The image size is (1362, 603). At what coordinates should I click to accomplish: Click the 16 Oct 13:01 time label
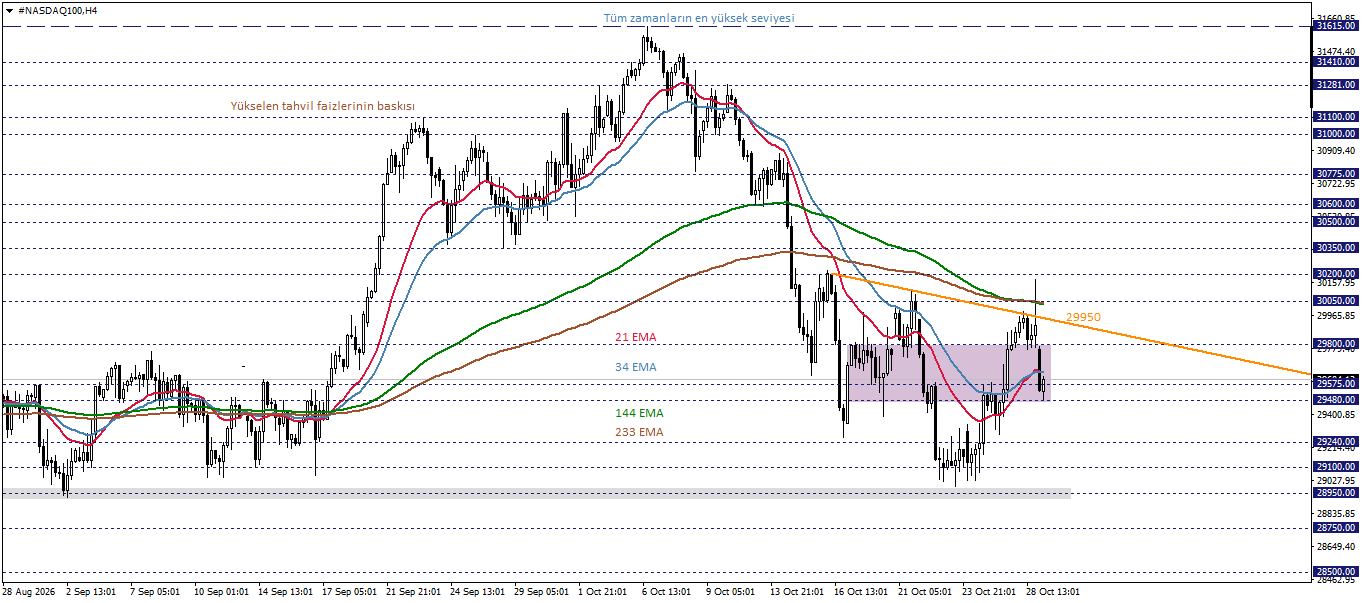(861, 591)
